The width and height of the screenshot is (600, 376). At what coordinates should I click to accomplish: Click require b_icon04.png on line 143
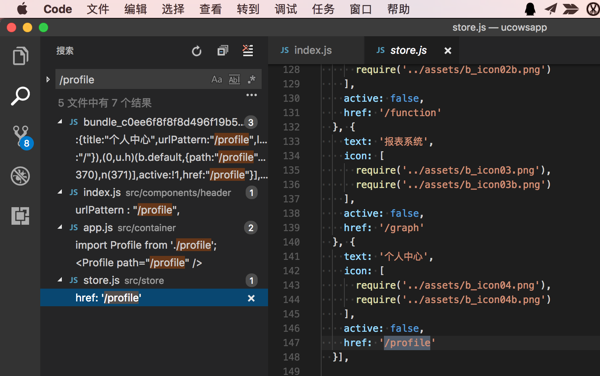453,285
